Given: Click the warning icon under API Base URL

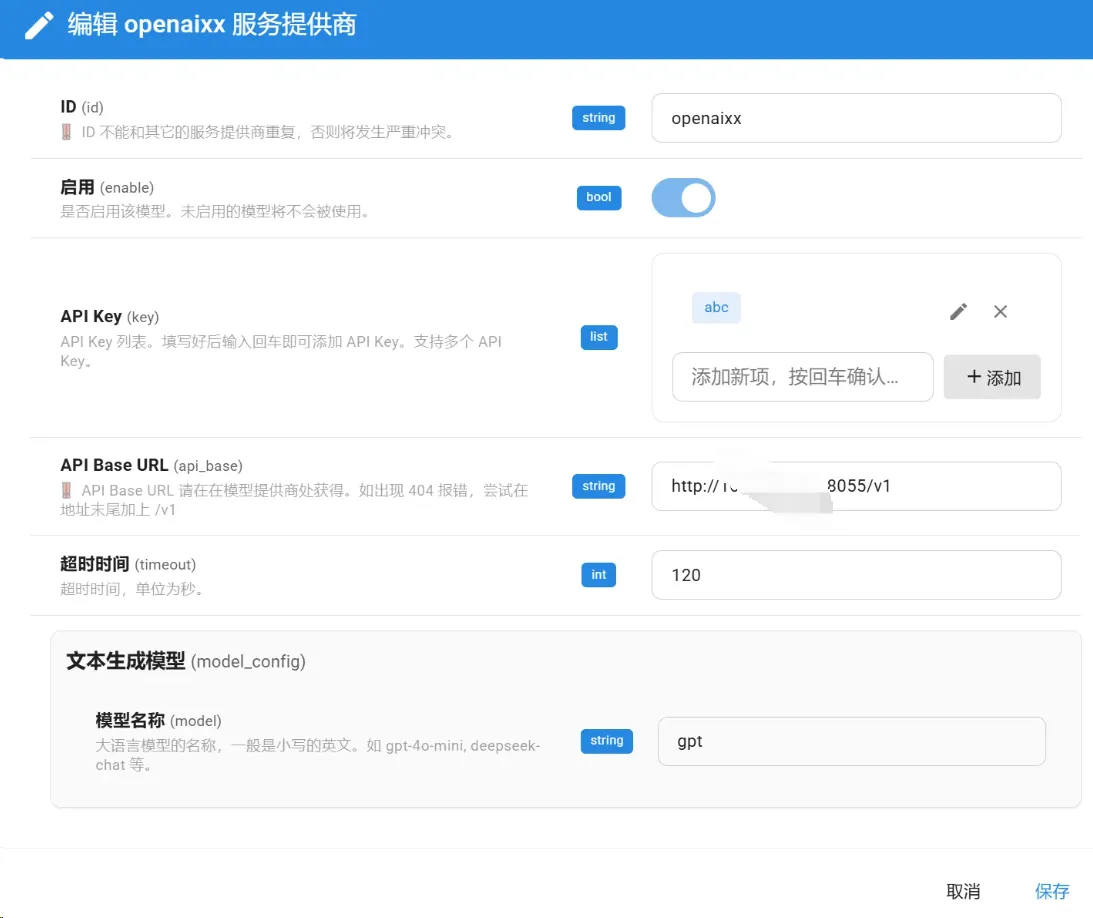Looking at the screenshot, I should pos(66,490).
